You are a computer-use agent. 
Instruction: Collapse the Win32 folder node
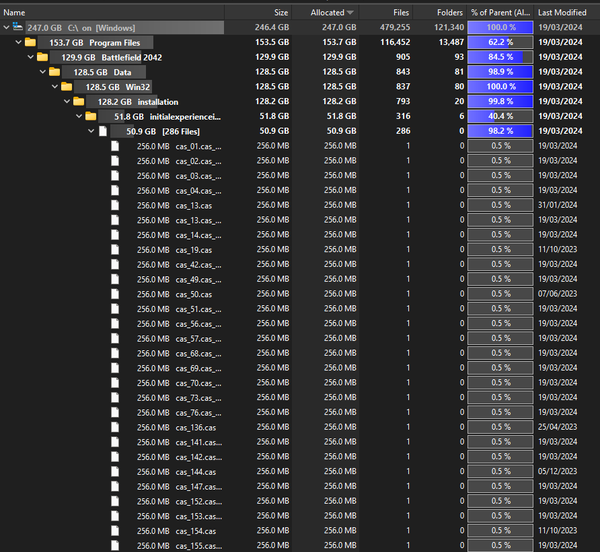(x=55, y=87)
